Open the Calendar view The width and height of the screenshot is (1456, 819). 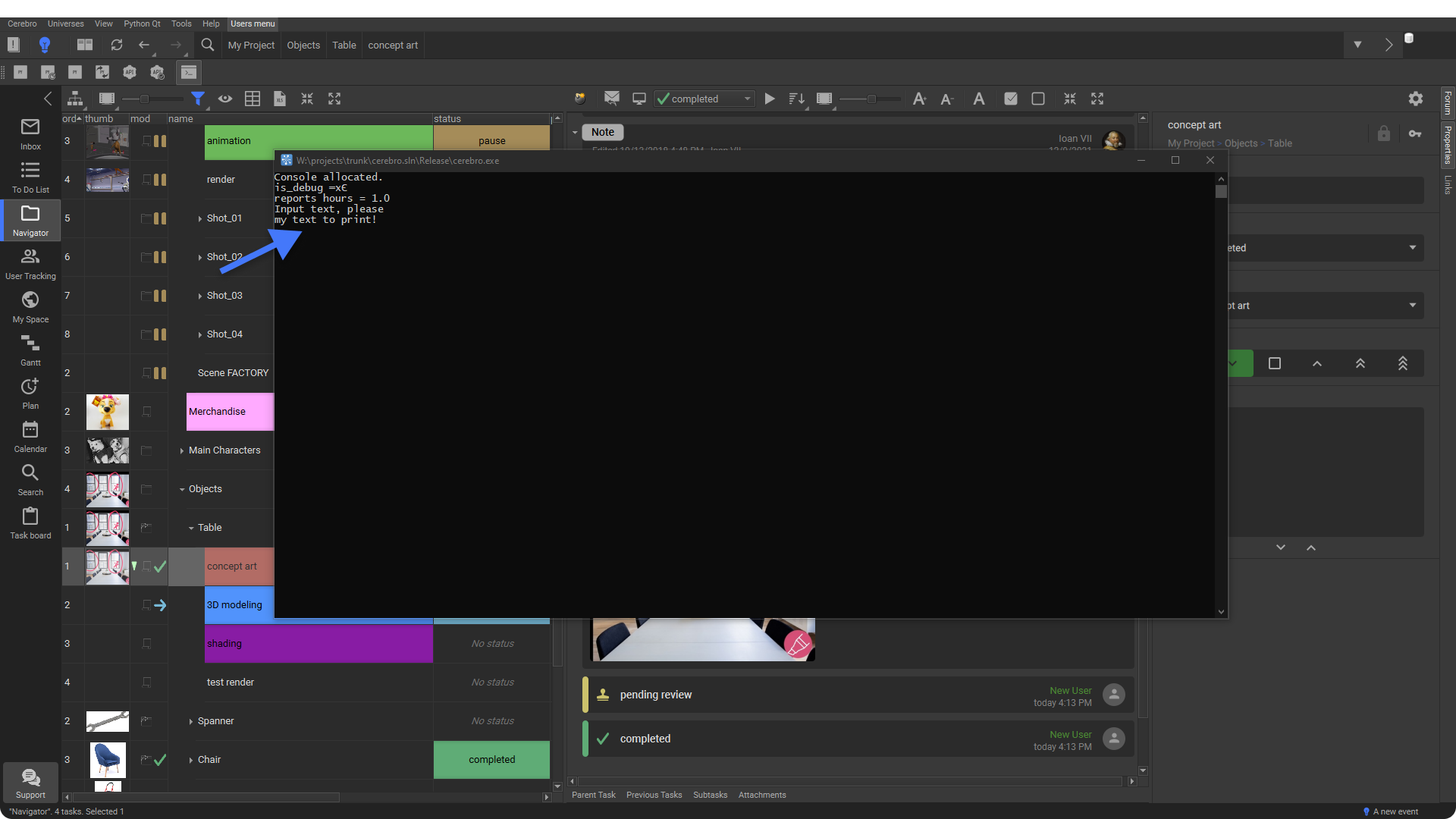point(30,437)
